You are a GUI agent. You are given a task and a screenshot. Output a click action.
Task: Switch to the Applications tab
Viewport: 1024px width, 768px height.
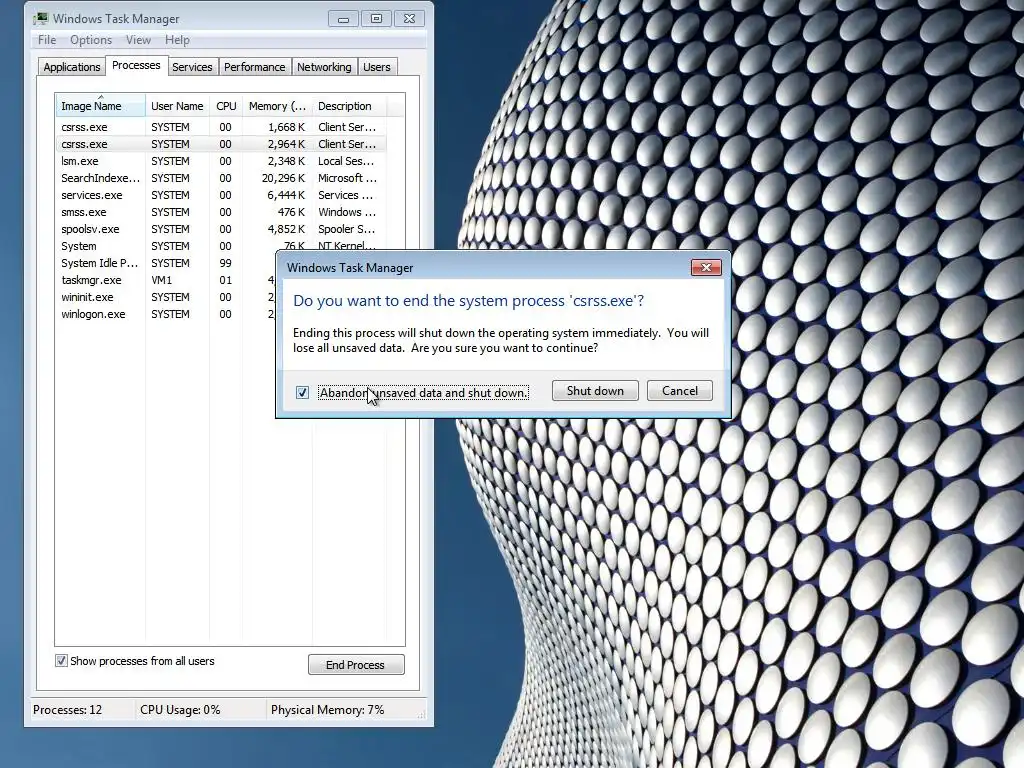click(x=72, y=67)
